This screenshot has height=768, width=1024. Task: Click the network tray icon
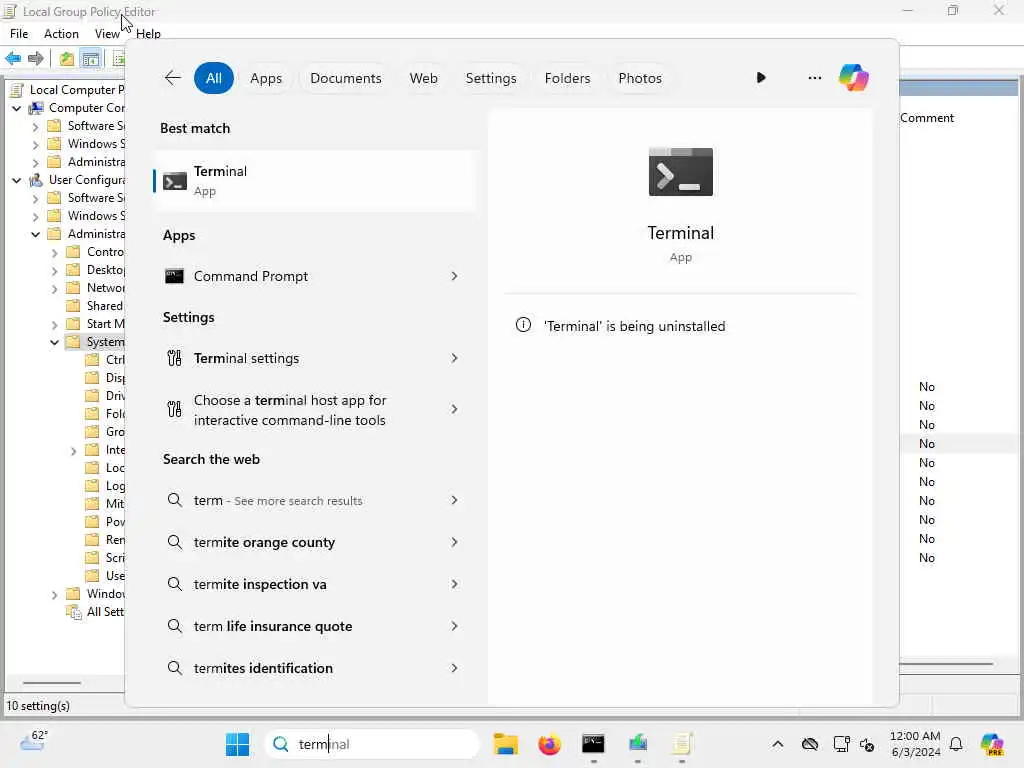[x=841, y=744]
